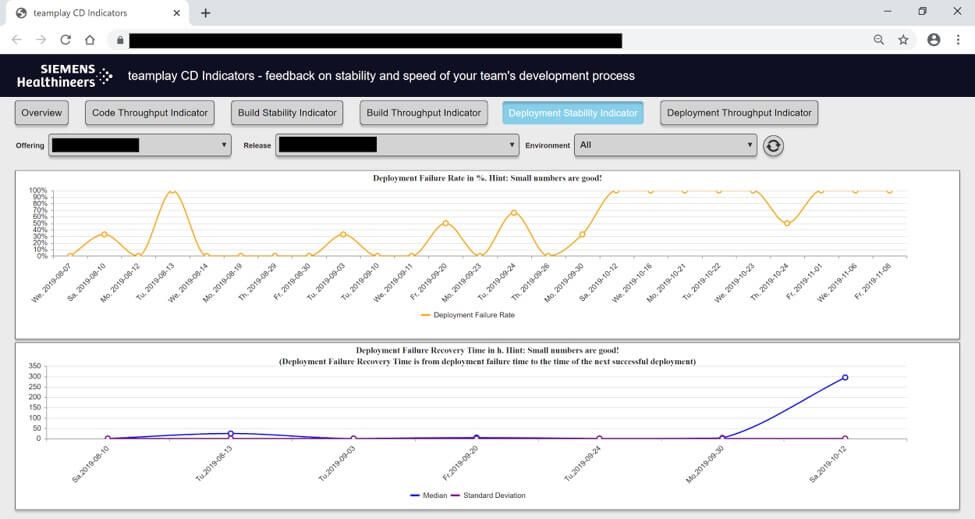Click the 350 y-axis label
975x519 pixels.
(35, 366)
